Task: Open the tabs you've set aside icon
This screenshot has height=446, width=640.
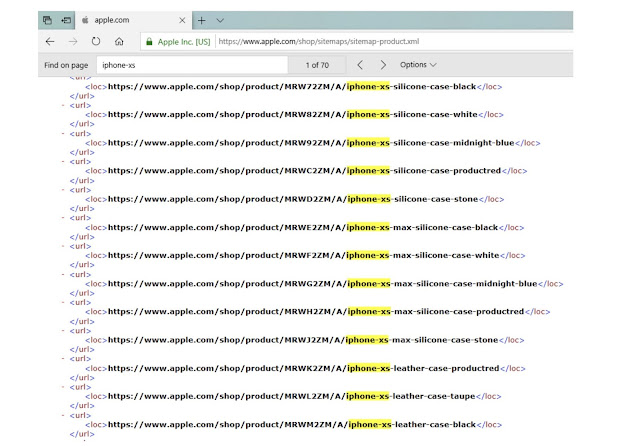Action: click(47, 20)
